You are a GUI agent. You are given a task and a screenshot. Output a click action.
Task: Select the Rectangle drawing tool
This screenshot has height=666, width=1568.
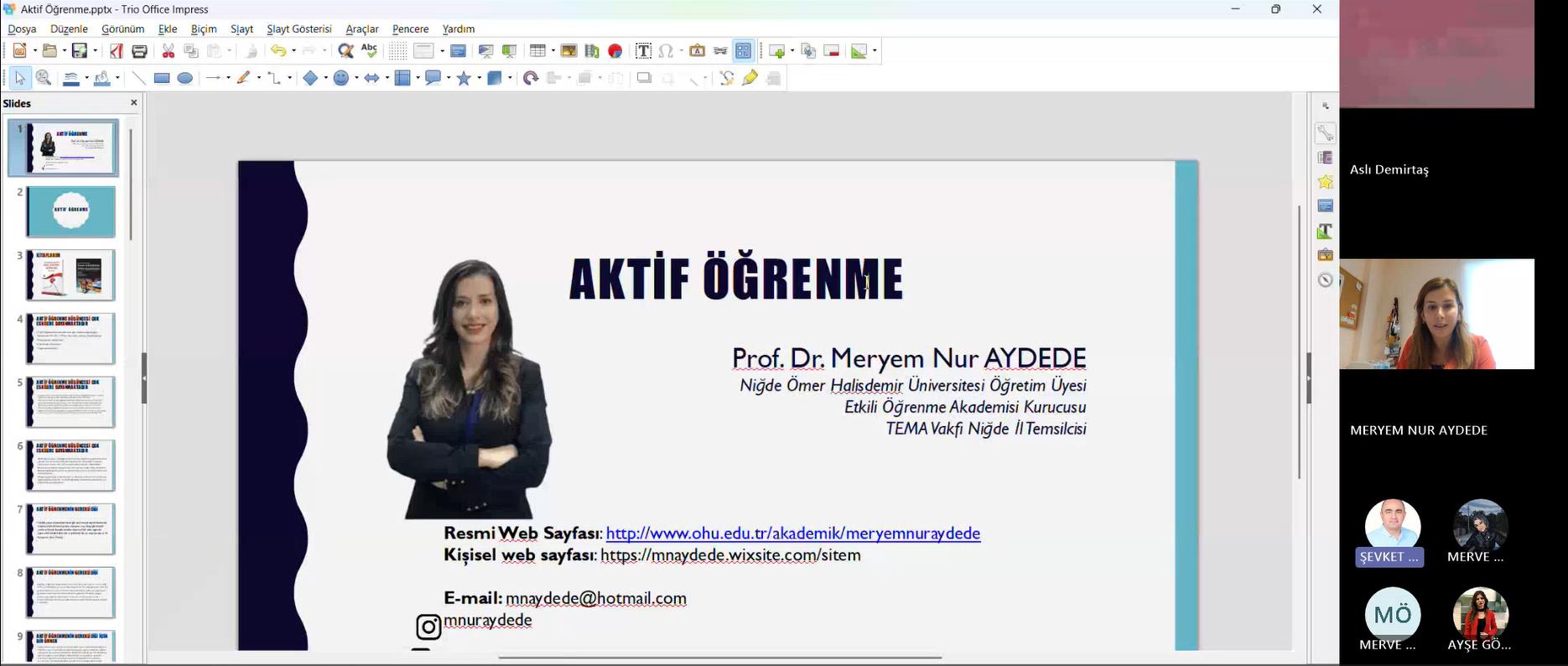pyautogui.click(x=162, y=78)
